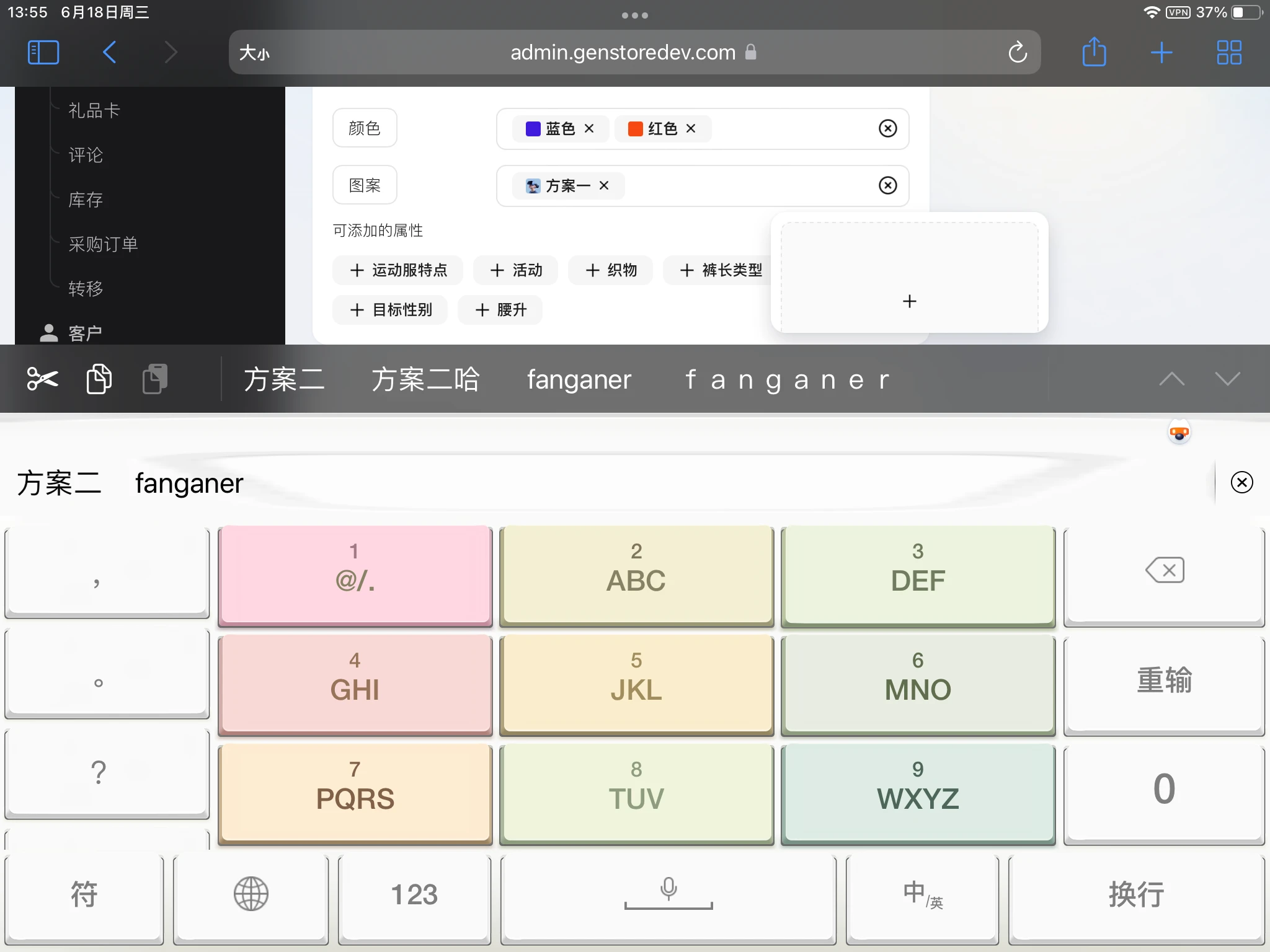Viewport: 1270px width, 952px height.
Task: Tap the globe keyboard switch key
Action: click(251, 894)
